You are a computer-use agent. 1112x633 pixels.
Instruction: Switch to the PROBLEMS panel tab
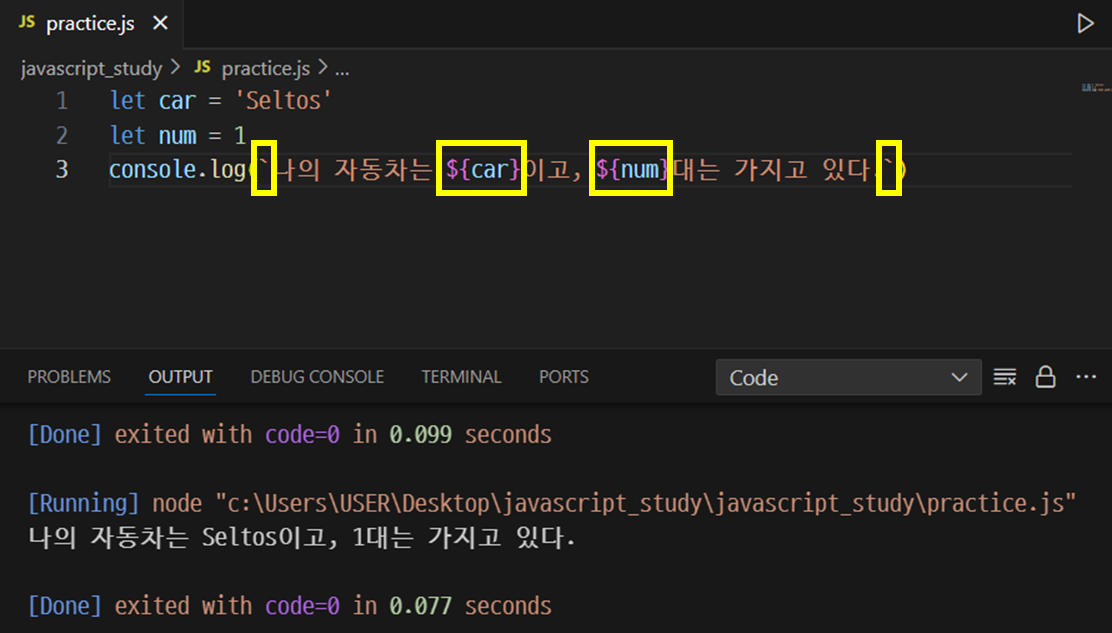[x=69, y=376]
